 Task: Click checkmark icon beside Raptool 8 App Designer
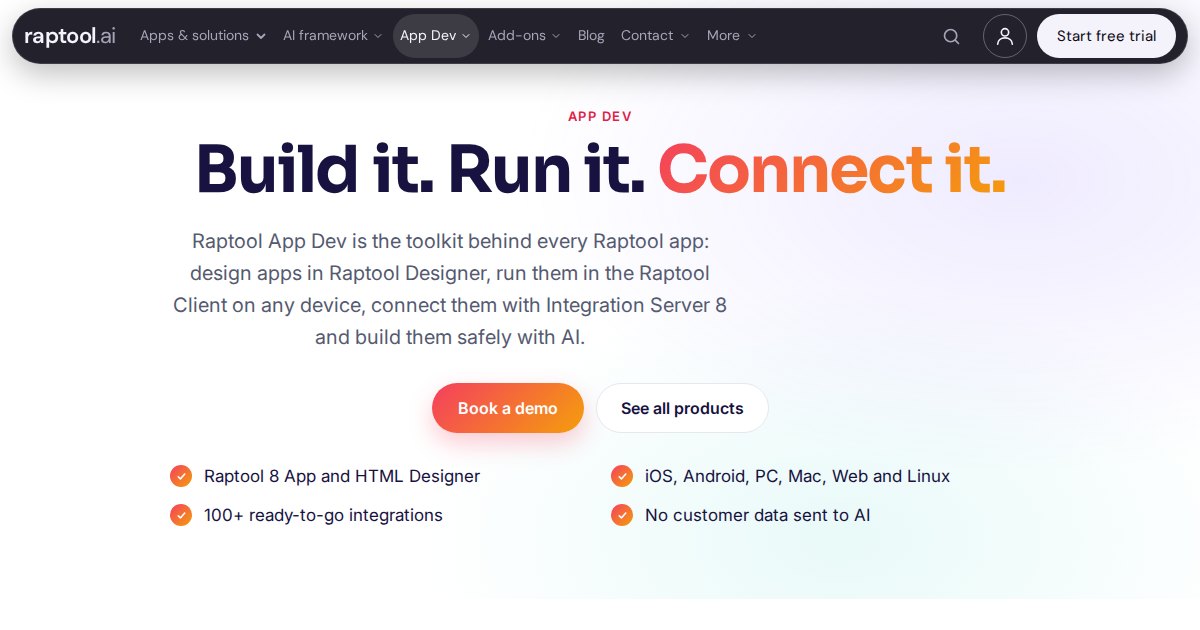point(181,476)
